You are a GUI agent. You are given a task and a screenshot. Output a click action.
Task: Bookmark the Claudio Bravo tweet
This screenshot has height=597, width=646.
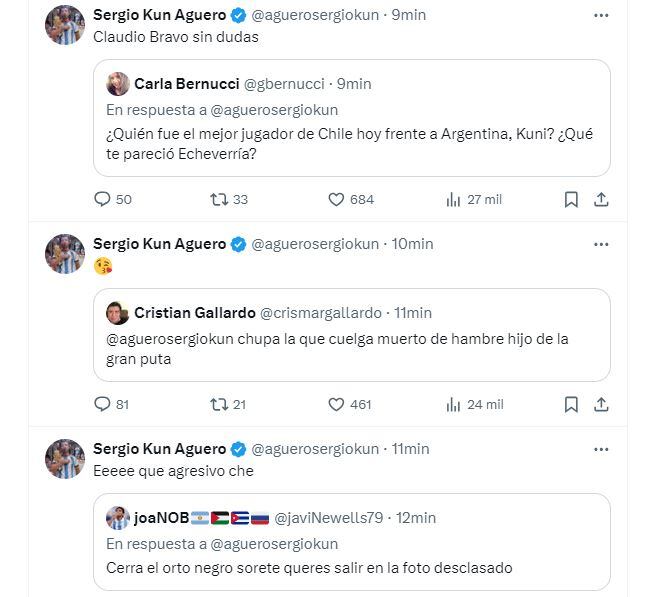(x=571, y=199)
